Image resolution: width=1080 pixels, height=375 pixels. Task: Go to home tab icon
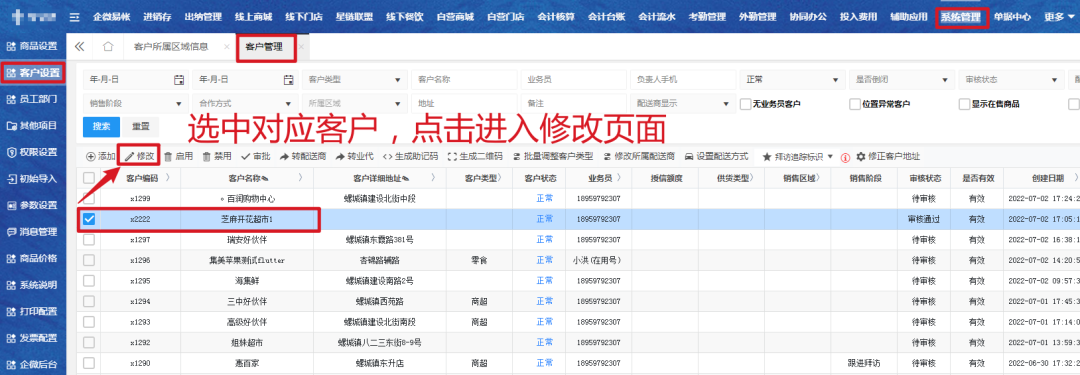[107, 47]
